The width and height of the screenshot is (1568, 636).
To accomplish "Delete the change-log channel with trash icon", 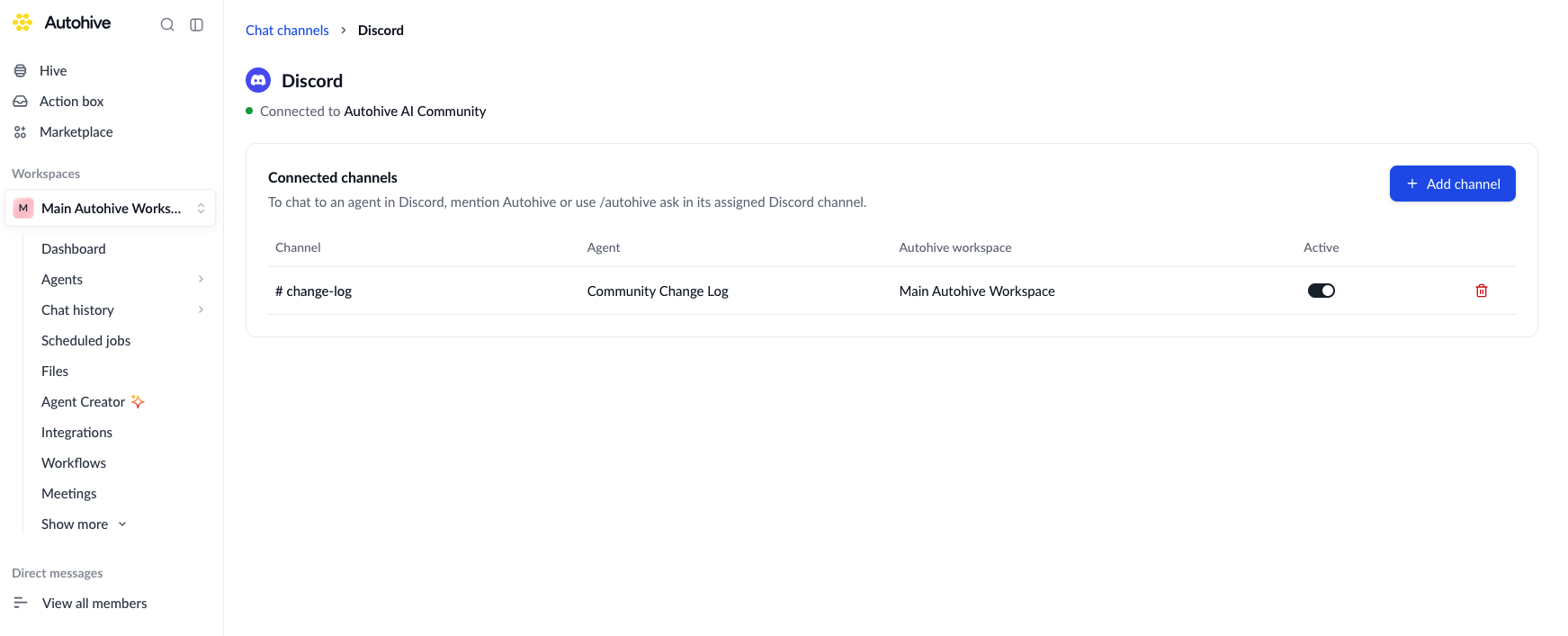I will (x=1482, y=291).
